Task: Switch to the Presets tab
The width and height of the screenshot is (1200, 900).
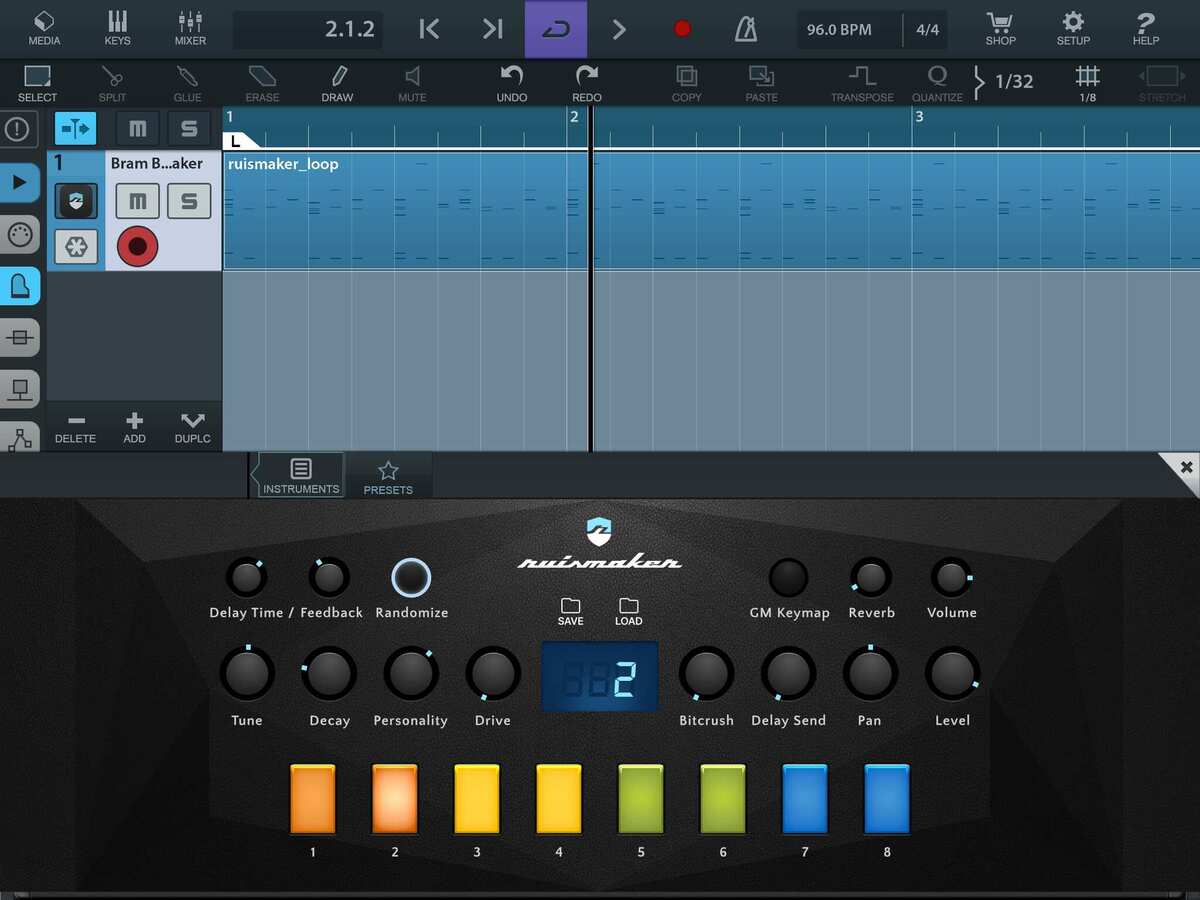Action: [x=388, y=476]
